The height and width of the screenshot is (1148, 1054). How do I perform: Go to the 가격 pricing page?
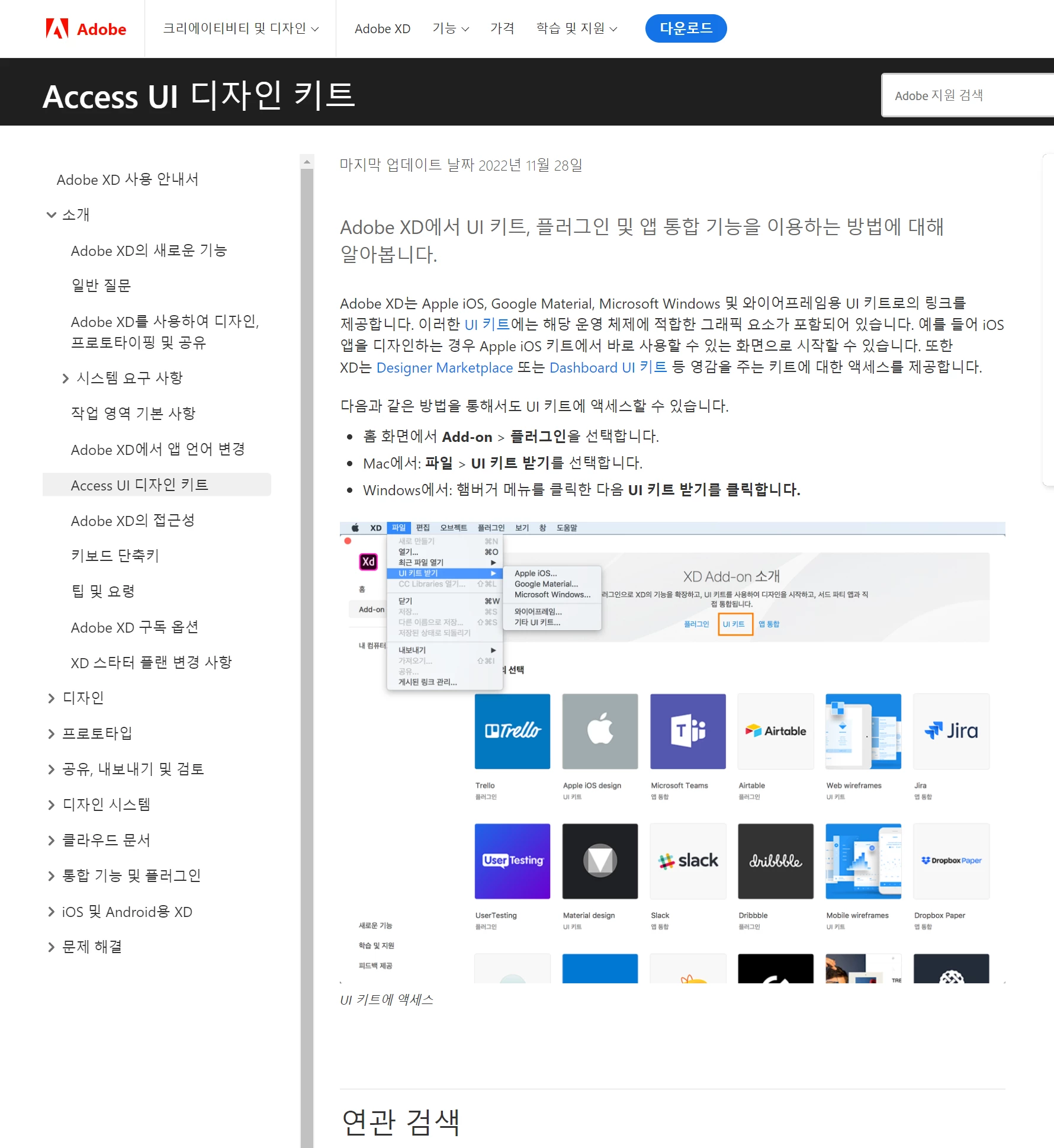pos(502,28)
